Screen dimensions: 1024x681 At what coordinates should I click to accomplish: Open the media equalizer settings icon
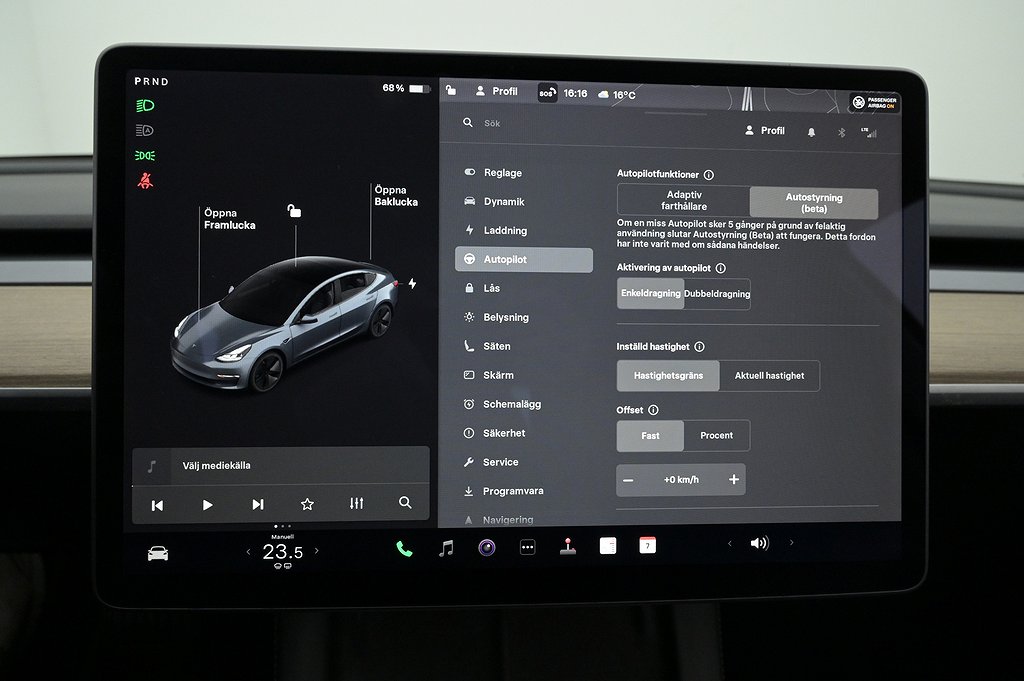[356, 504]
